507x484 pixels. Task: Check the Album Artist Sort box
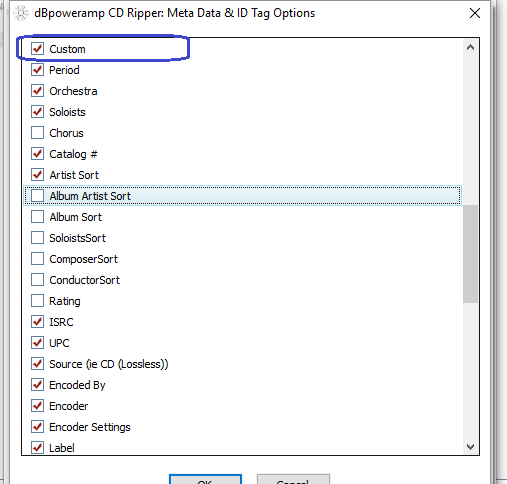point(37,196)
